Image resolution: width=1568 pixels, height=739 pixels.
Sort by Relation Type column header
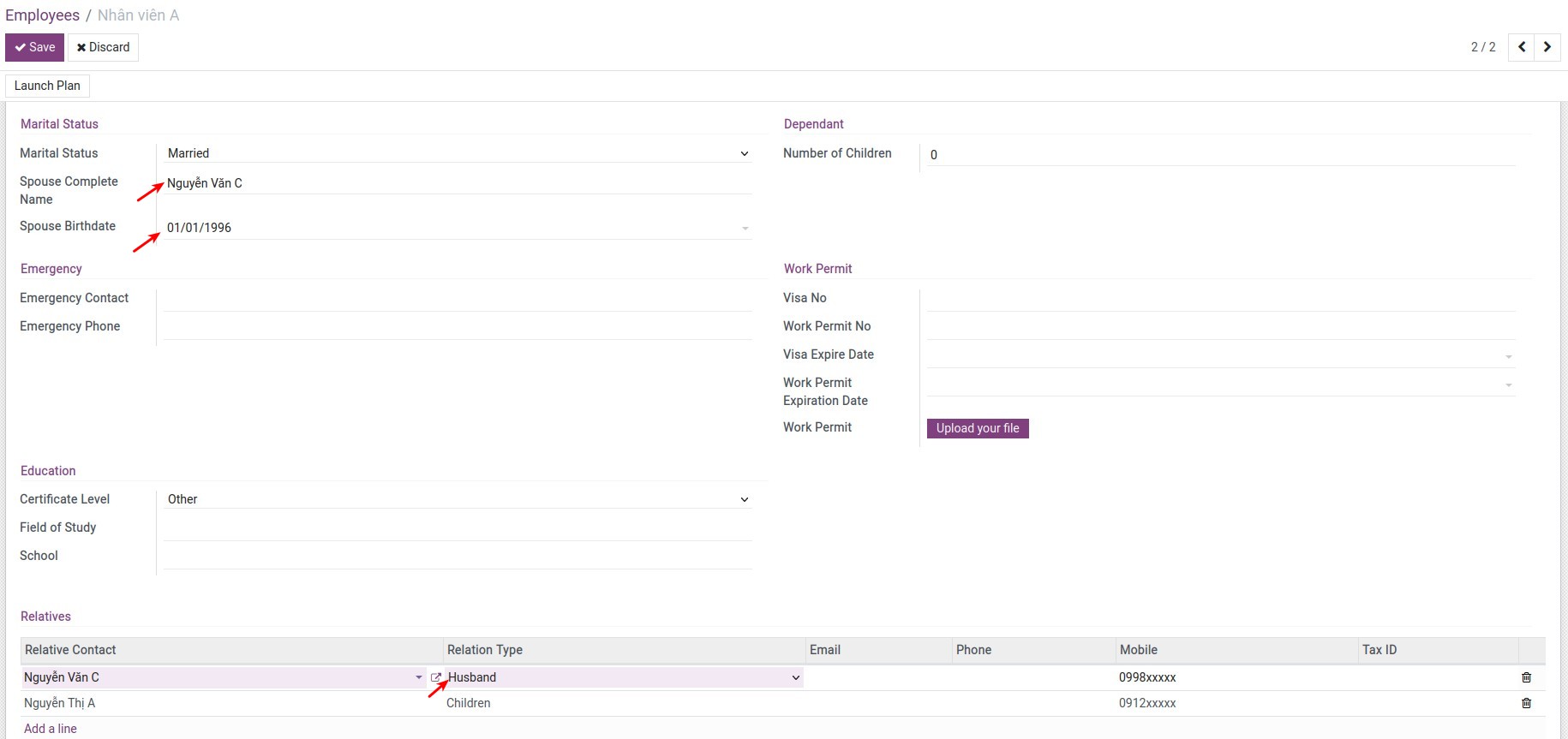(x=624, y=650)
